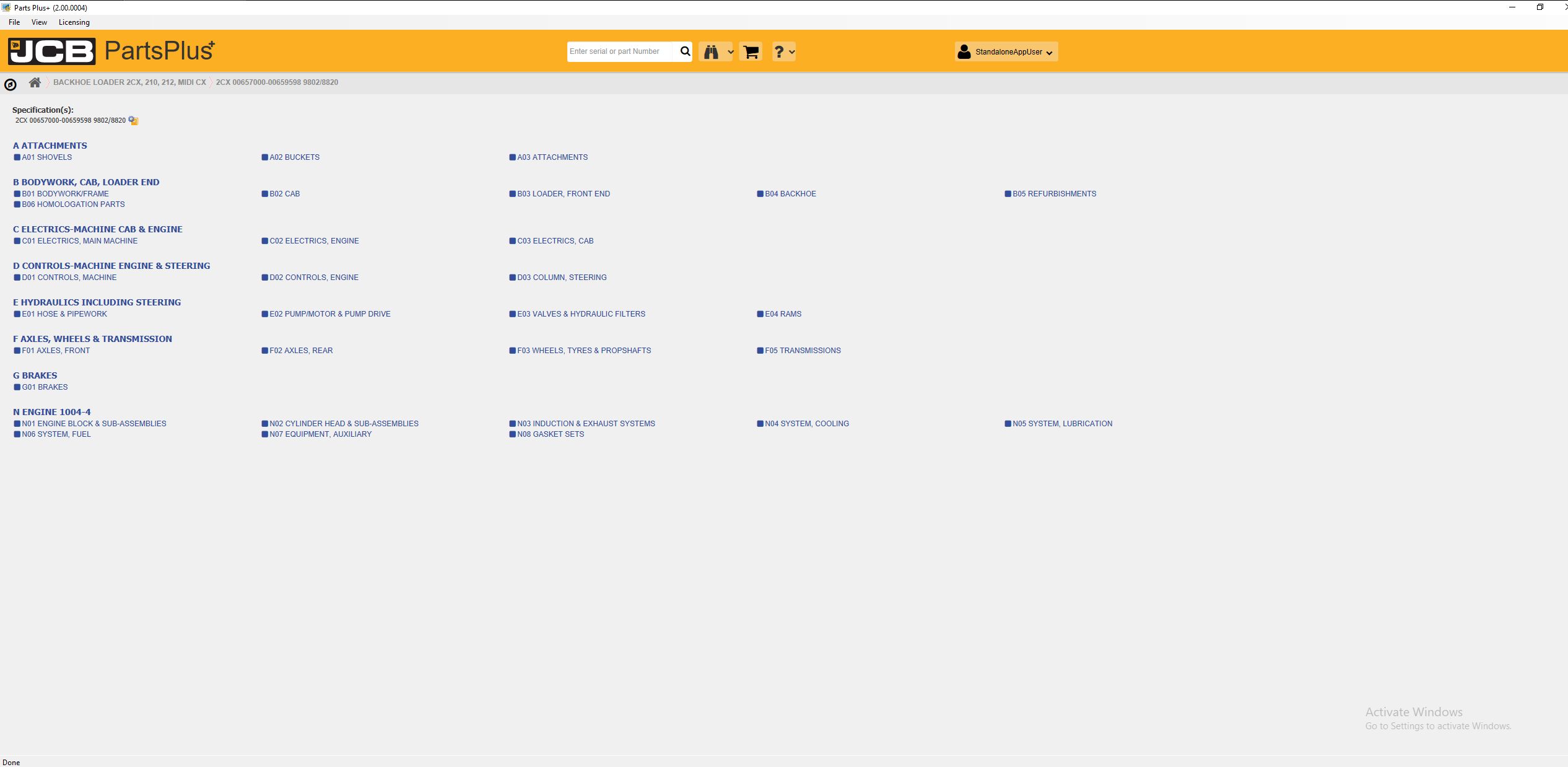Click the BACKHOE LOADER 2CX breadcrumb
Screen dimensions: 1568x767
129,82
